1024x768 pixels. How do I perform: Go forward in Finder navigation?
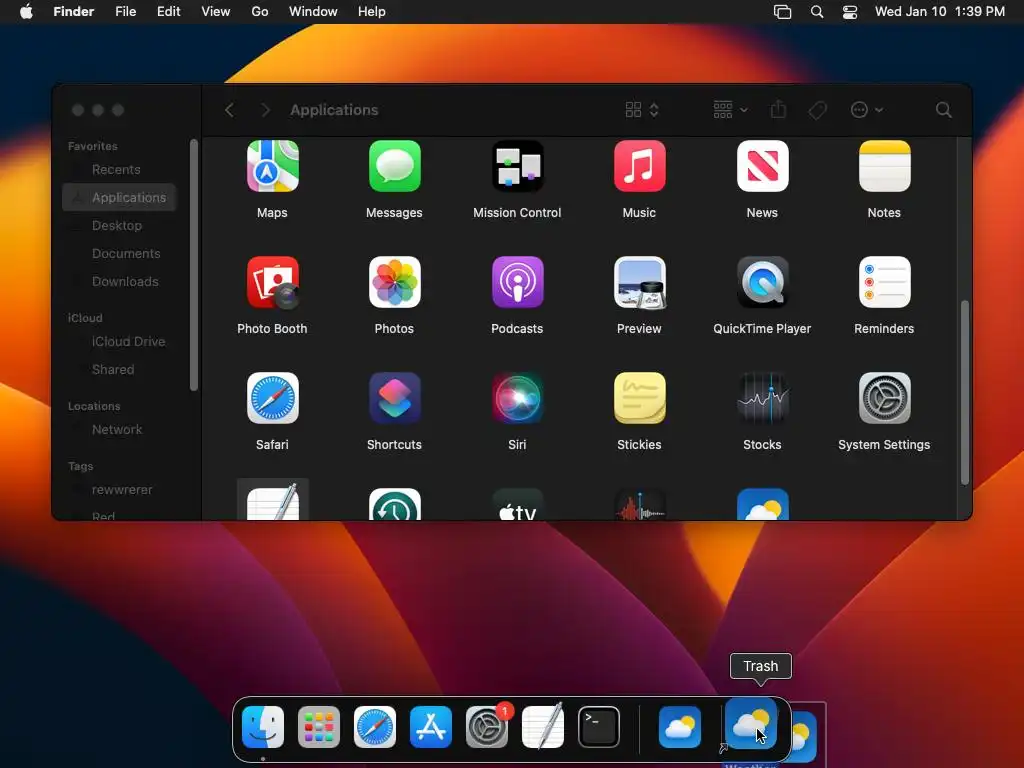click(x=265, y=110)
